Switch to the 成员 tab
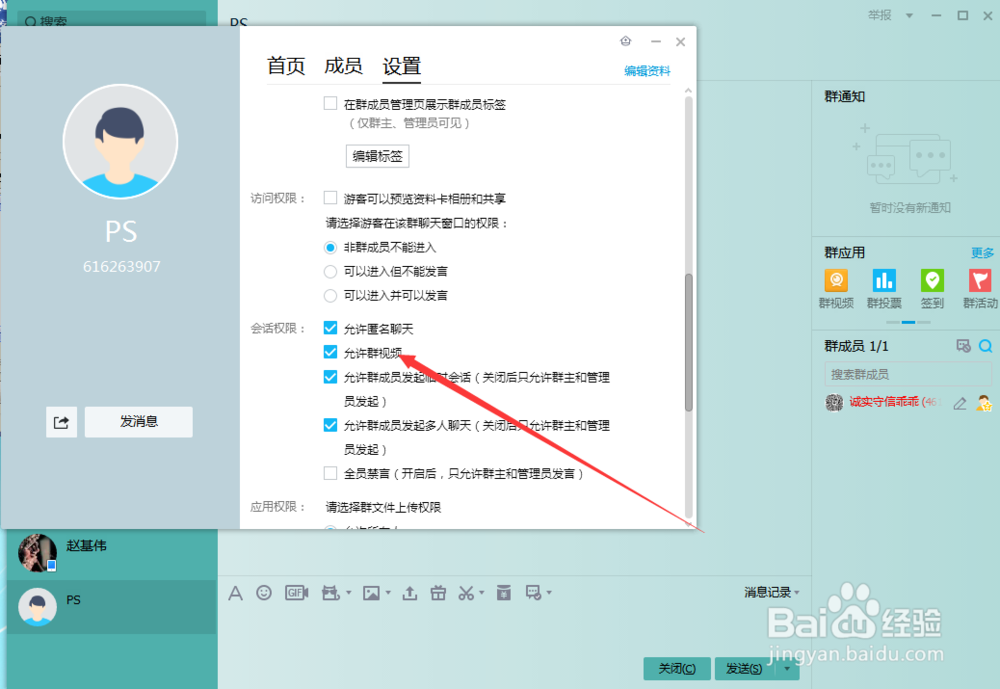The height and width of the screenshot is (689, 1000). pos(344,66)
